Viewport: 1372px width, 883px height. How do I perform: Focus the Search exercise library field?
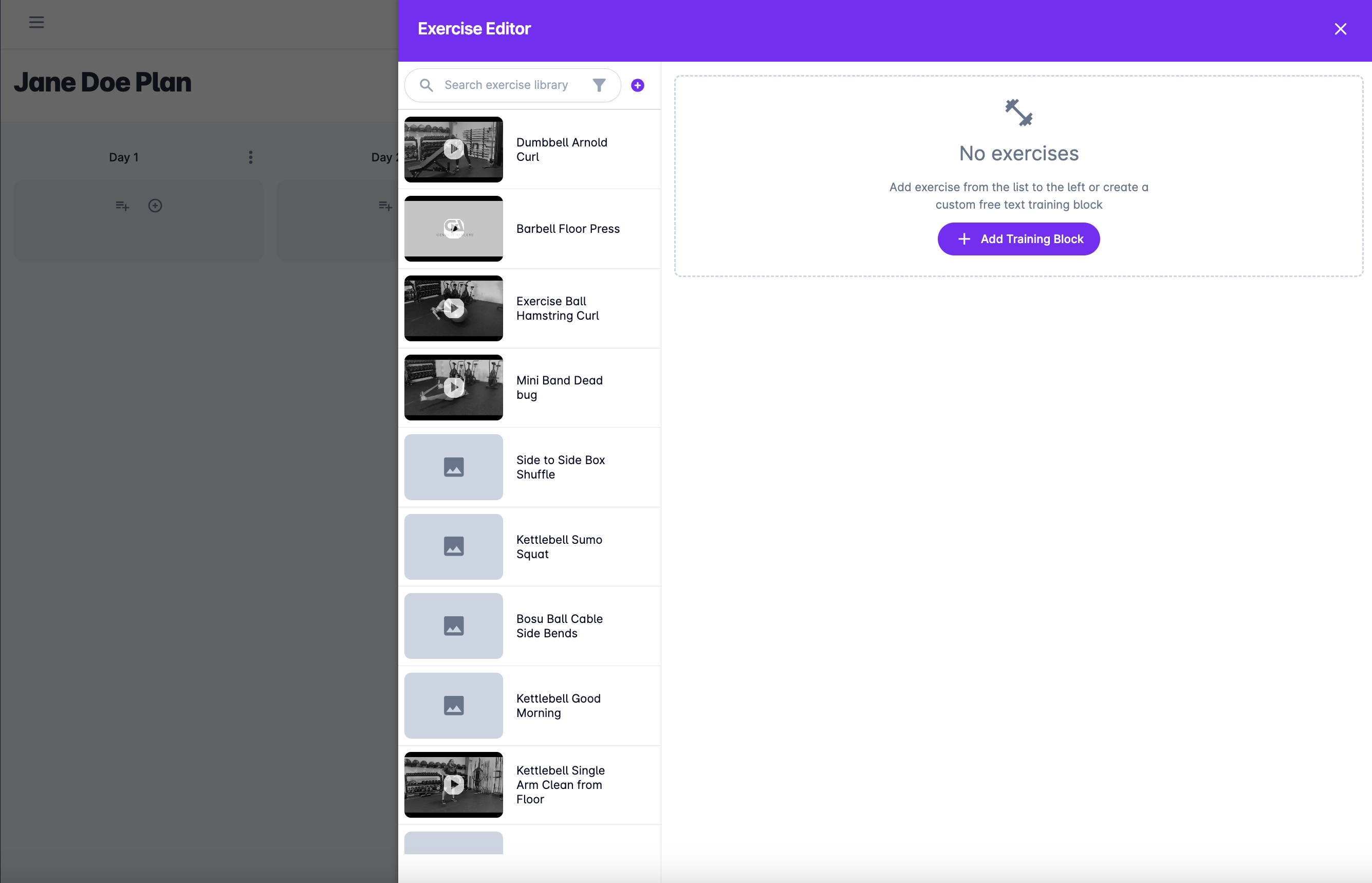point(512,85)
